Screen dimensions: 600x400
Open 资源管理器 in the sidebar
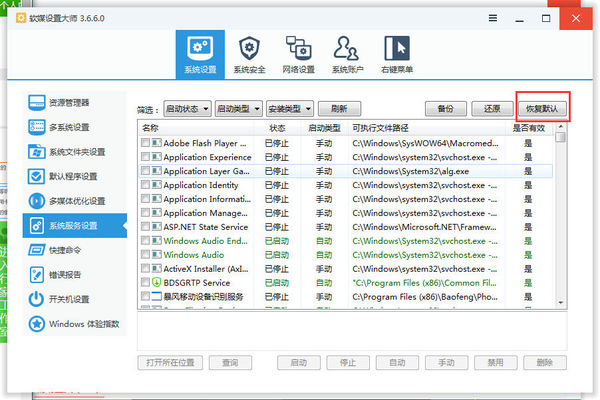click(x=75, y=102)
